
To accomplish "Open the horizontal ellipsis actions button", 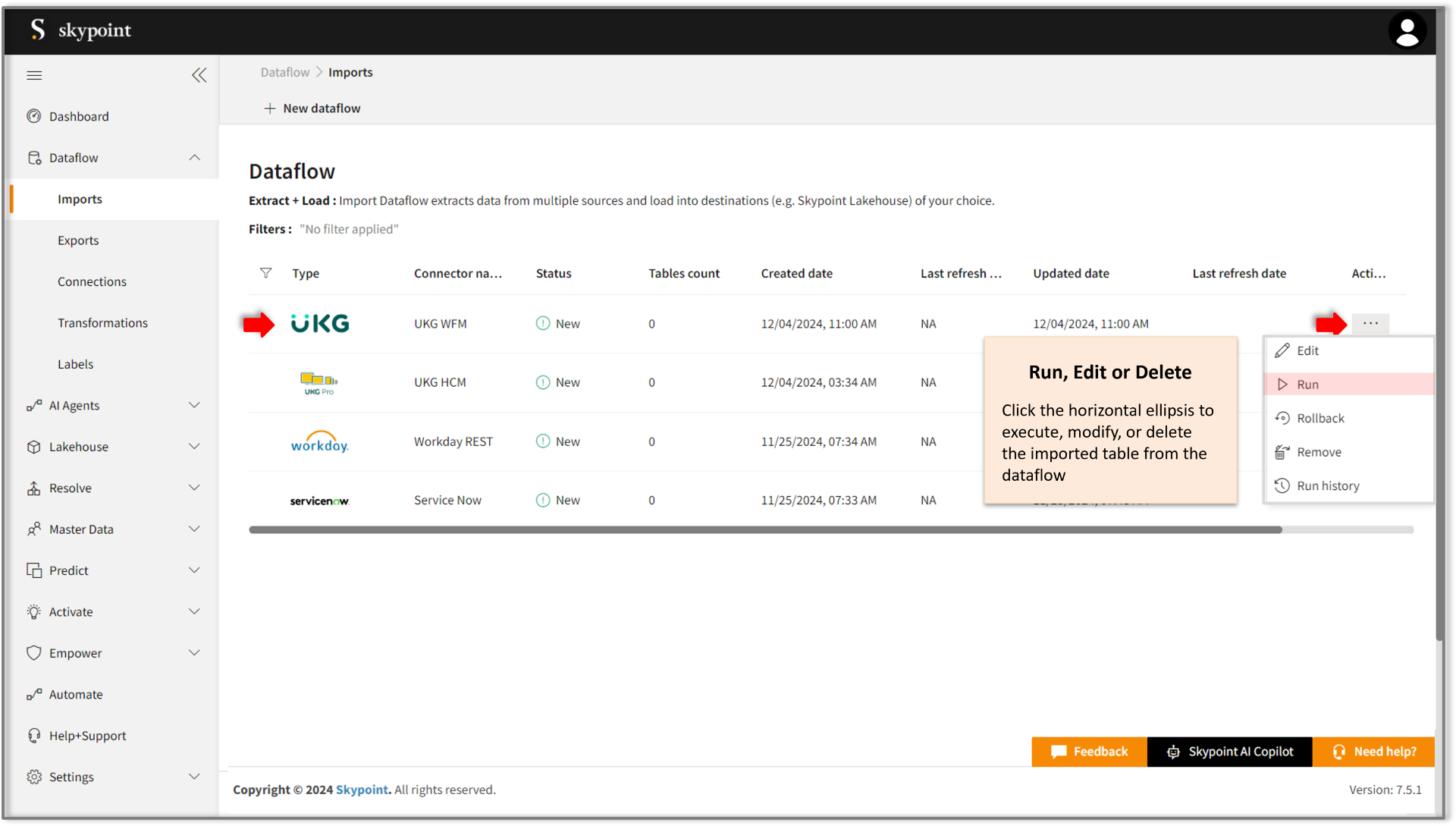I will (x=1370, y=324).
